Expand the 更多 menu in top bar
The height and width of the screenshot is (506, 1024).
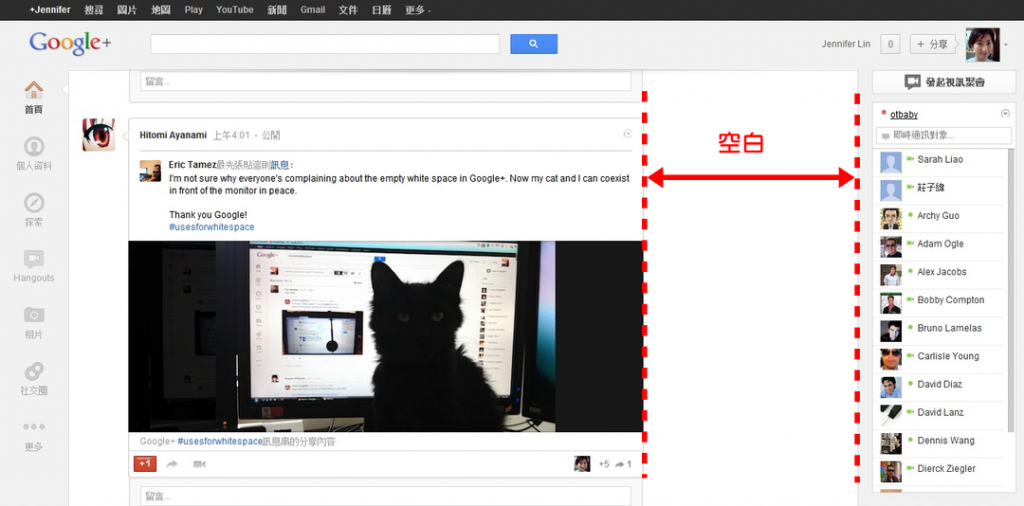click(x=417, y=10)
